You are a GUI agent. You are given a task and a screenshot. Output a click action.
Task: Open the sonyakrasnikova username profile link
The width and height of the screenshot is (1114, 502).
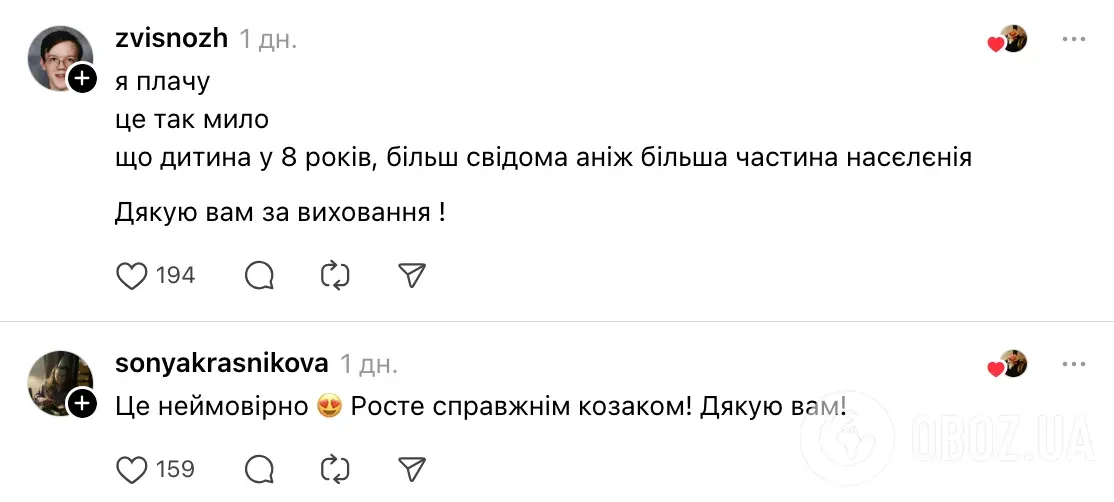tap(222, 364)
